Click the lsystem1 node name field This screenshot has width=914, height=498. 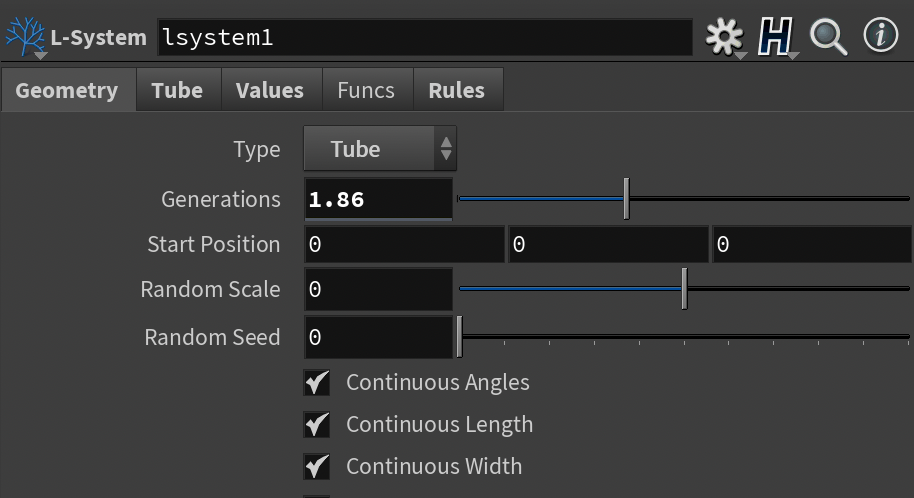(x=425, y=37)
